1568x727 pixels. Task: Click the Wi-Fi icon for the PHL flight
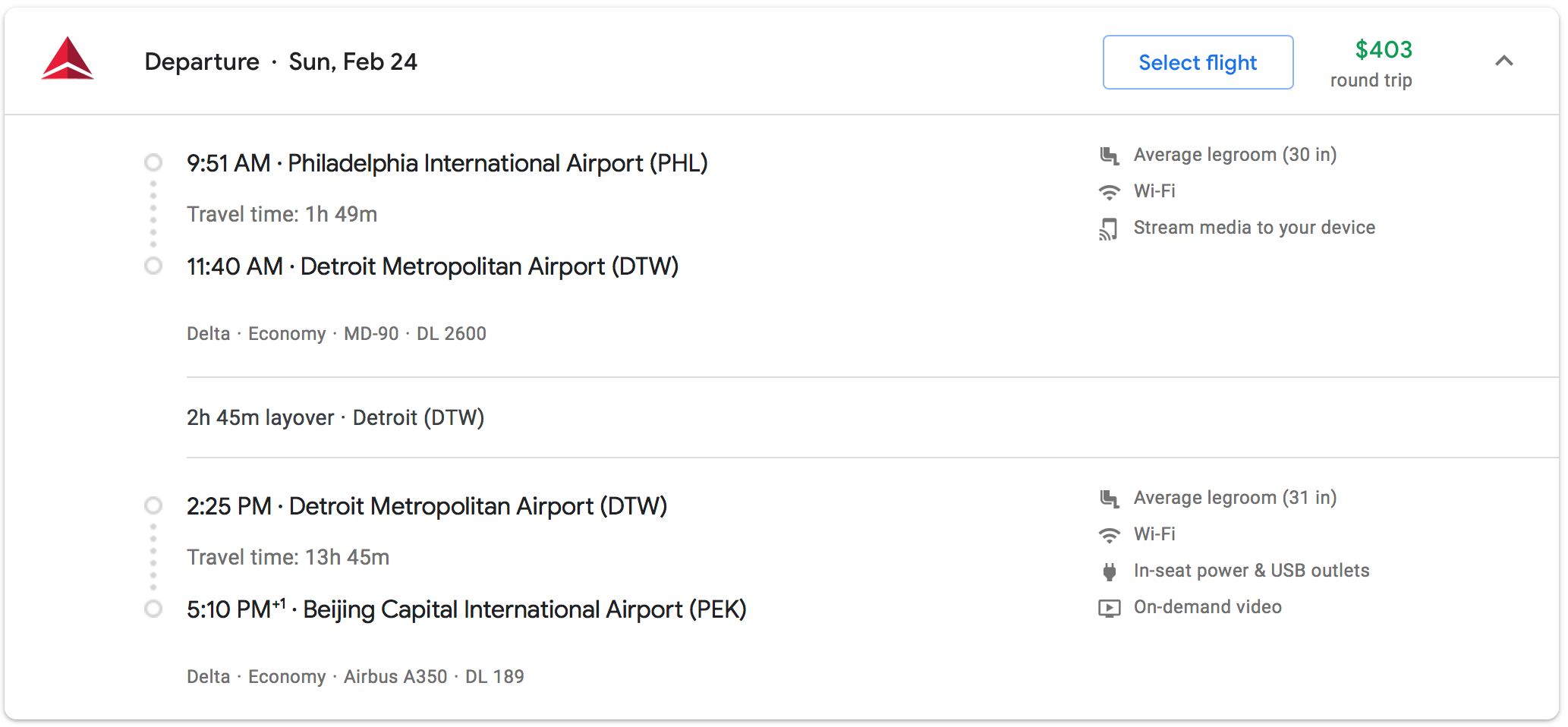click(x=1110, y=192)
